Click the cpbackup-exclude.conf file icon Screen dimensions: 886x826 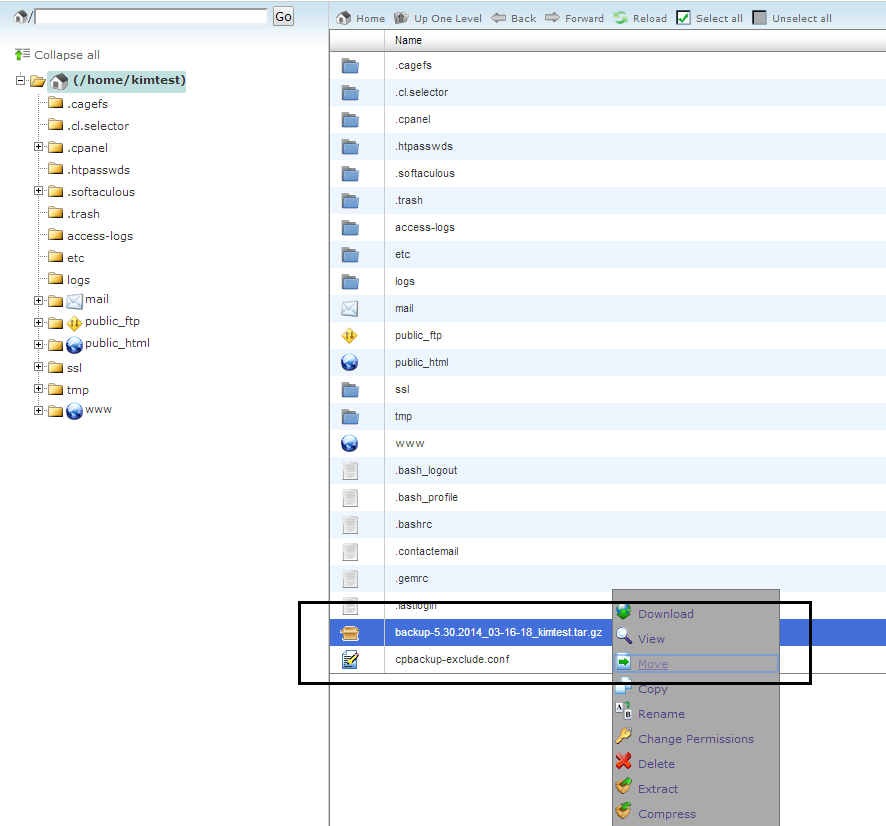350,660
